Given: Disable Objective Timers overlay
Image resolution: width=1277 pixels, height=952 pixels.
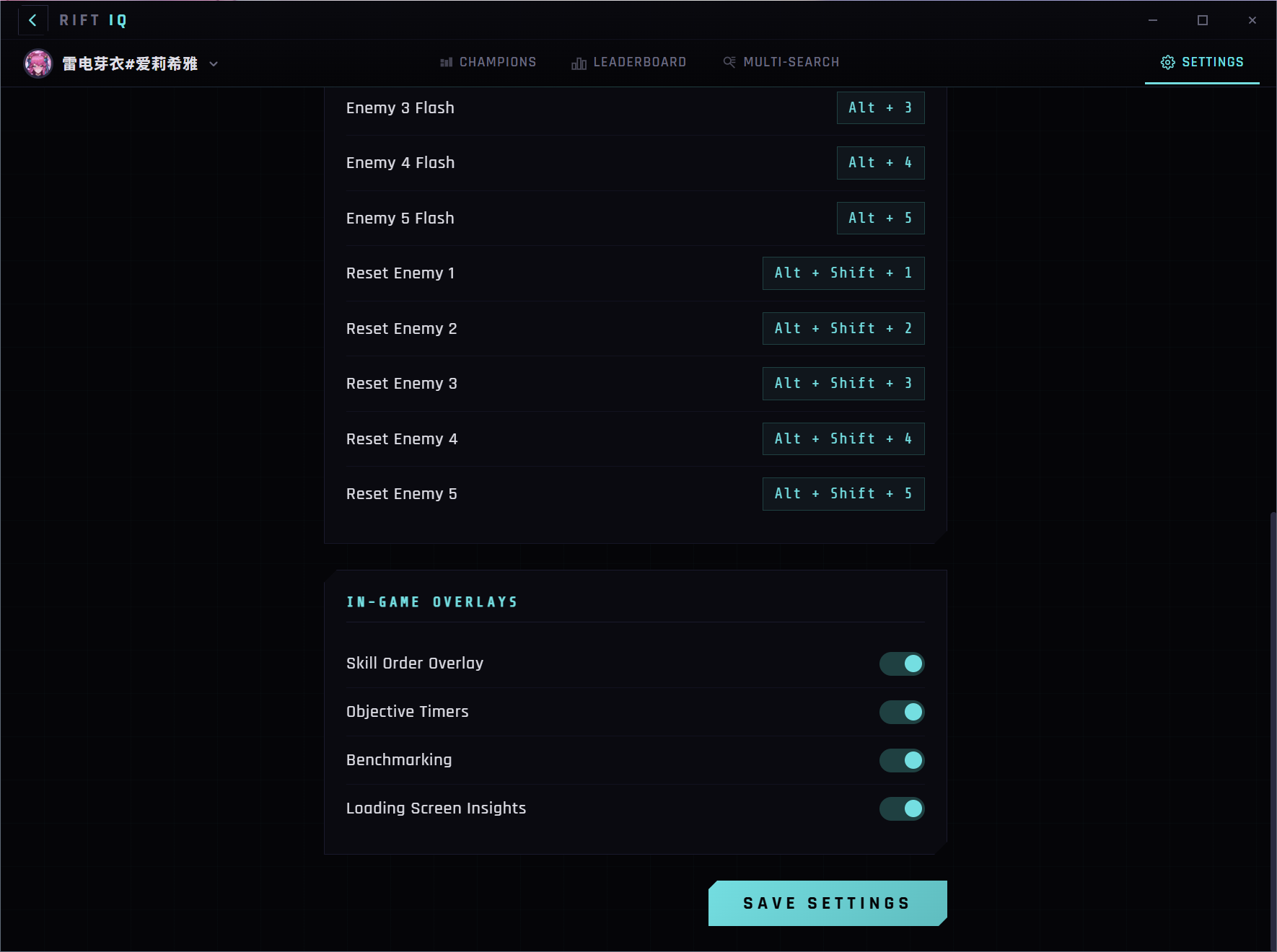Looking at the screenshot, I should tap(902, 712).
